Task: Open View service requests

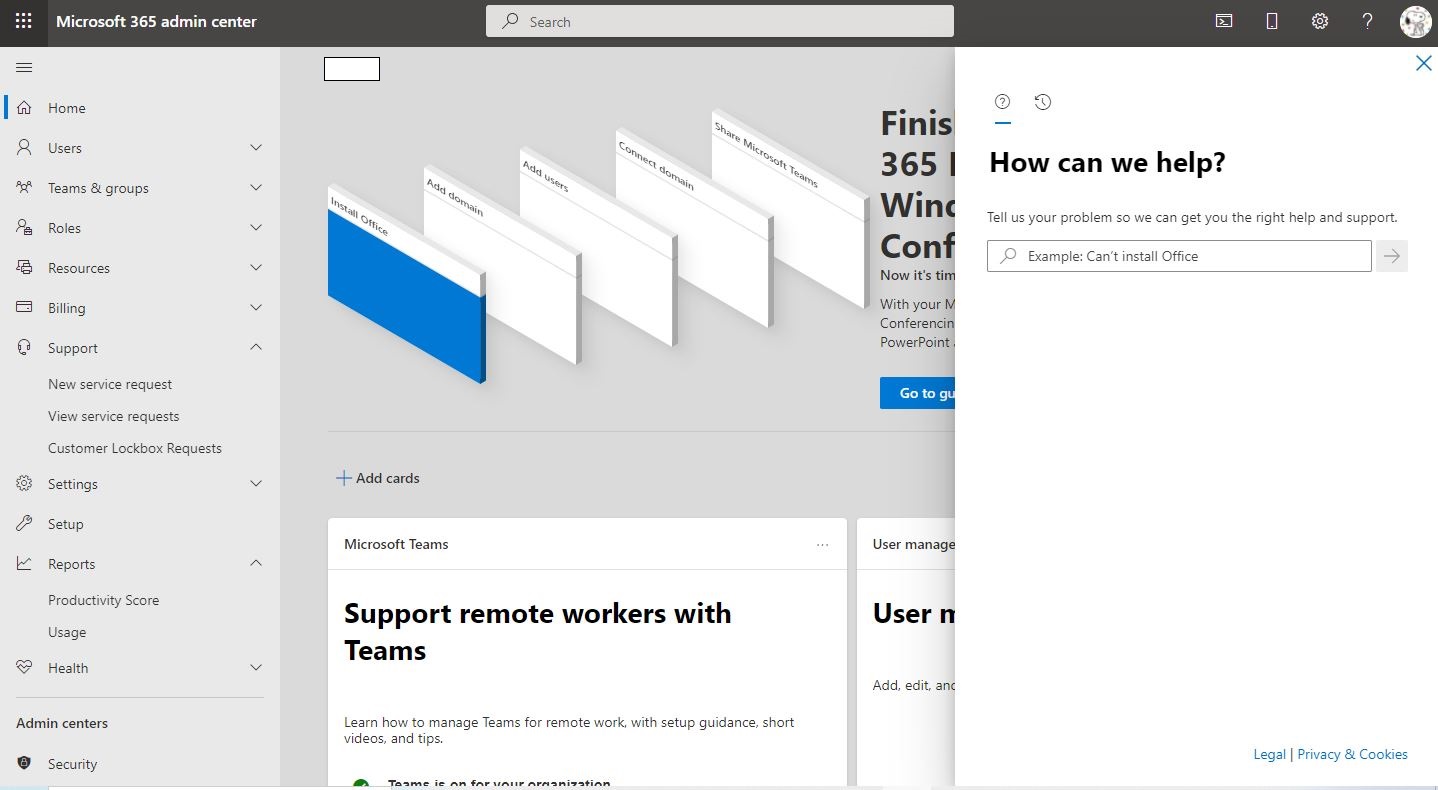Action: [x=114, y=416]
